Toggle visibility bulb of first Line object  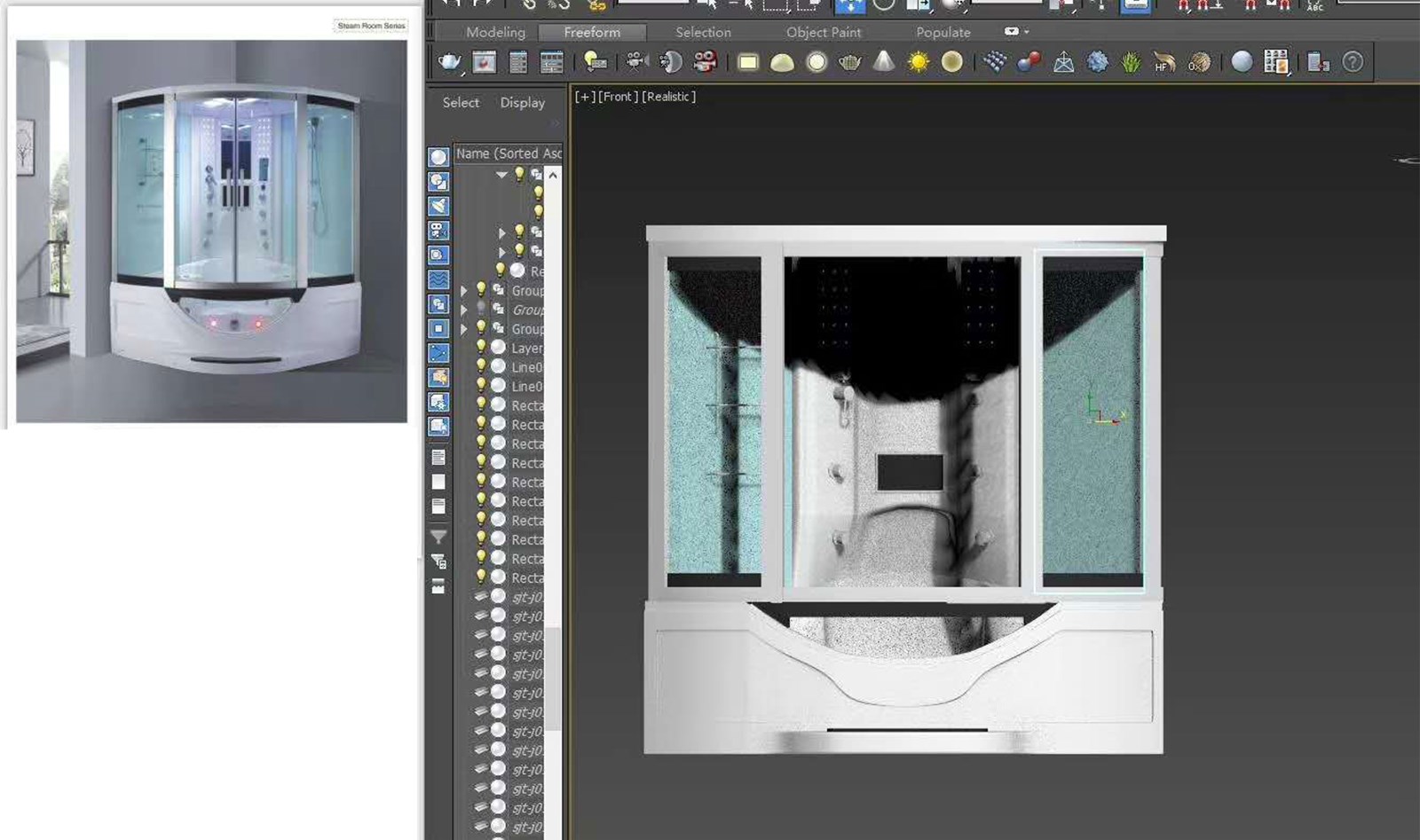(481, 367)
